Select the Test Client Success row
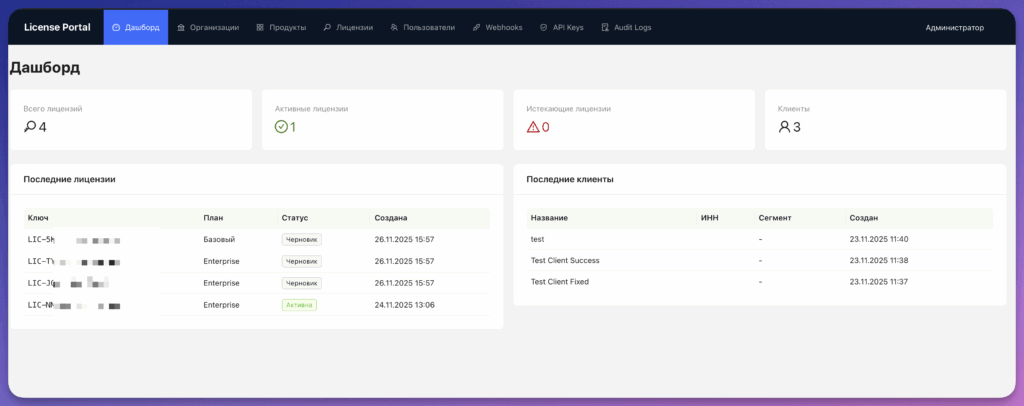 coord(760,260)
